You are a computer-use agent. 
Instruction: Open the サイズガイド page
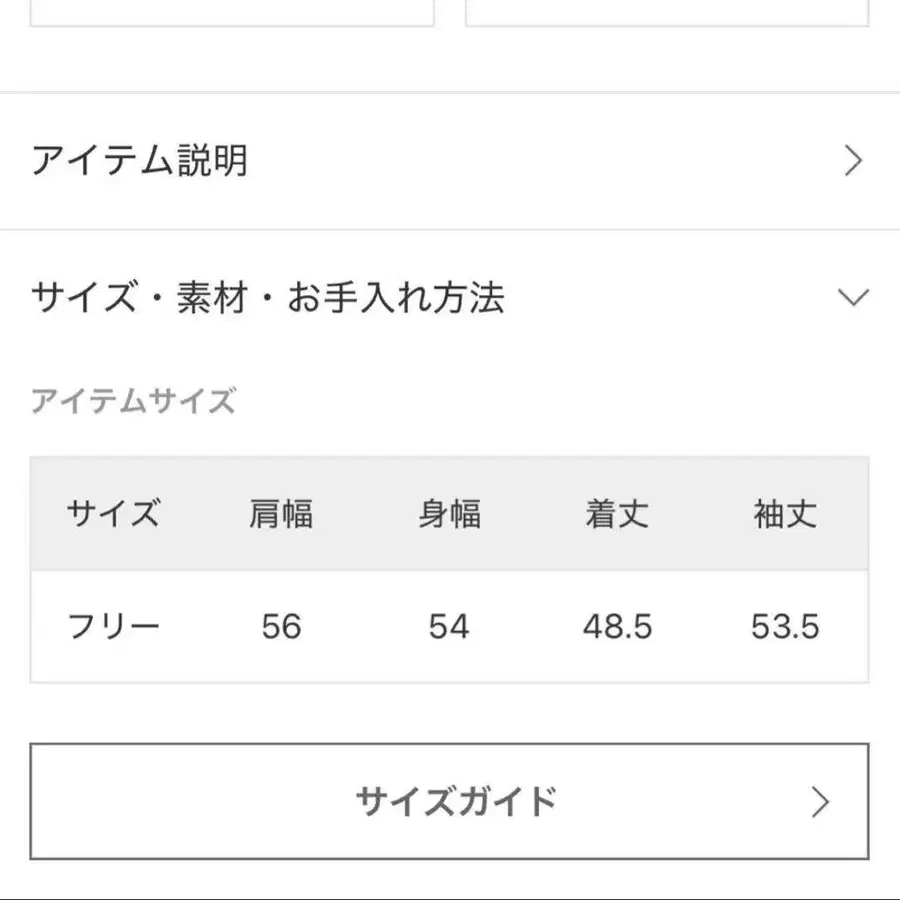pos(450,801)
